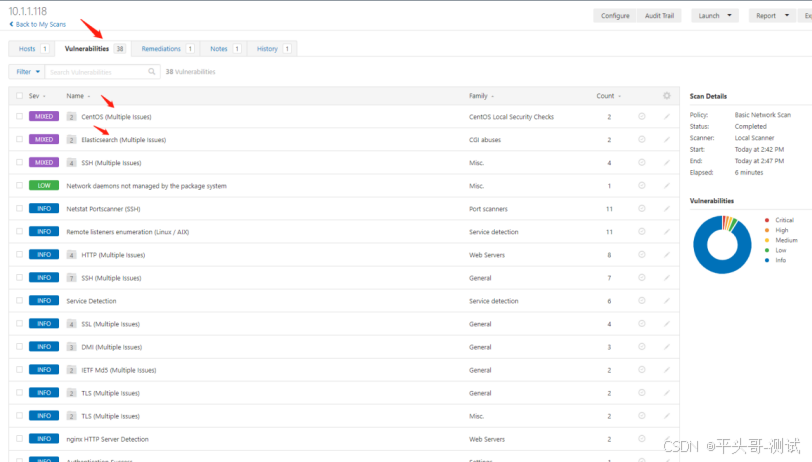Click circle icon in SSL (Multiple Issues) row

click(642, 324)
